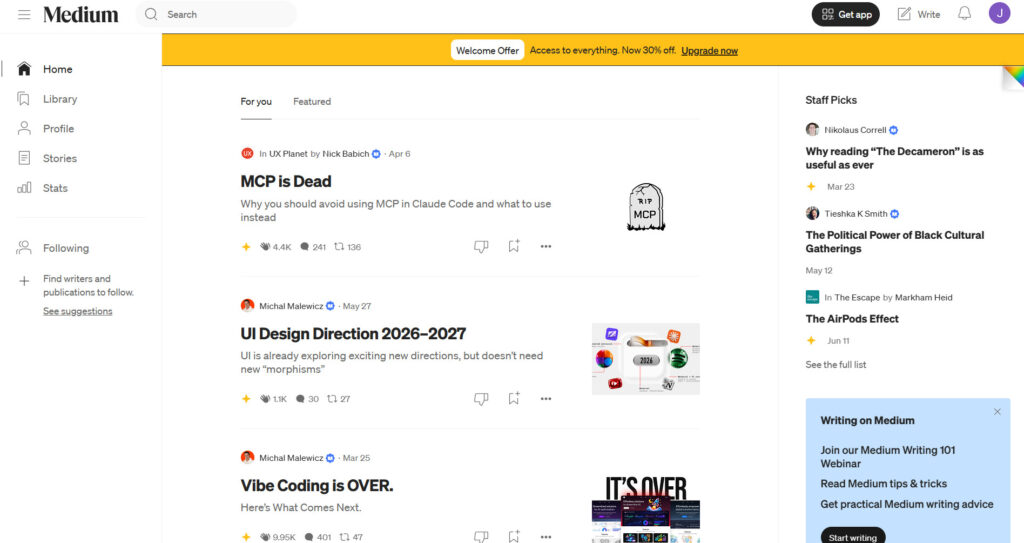Image resolution: width=1024 pixels, height=543 pixels.
Task: Open the UX Planet publication link
Action: (x=288, y=154)
